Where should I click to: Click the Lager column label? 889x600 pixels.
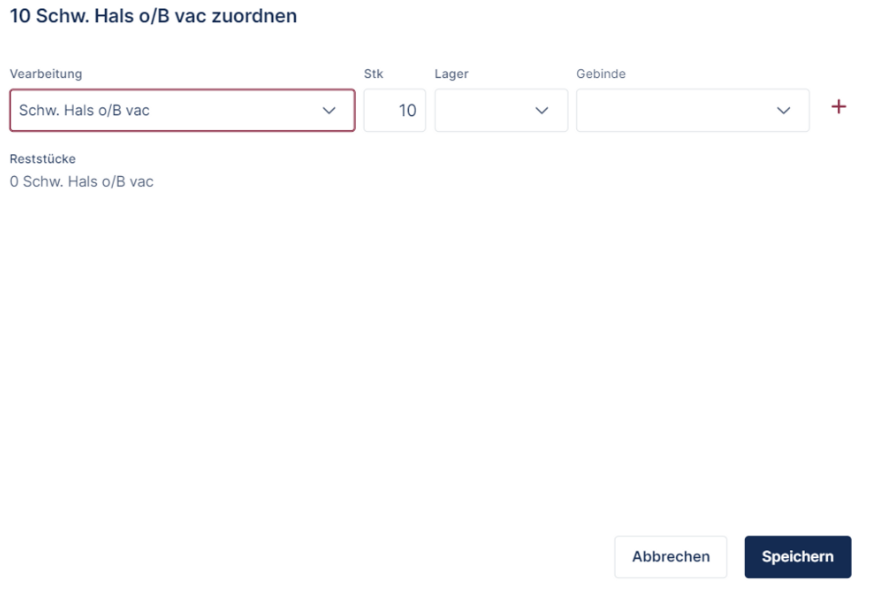pos(451,74)
